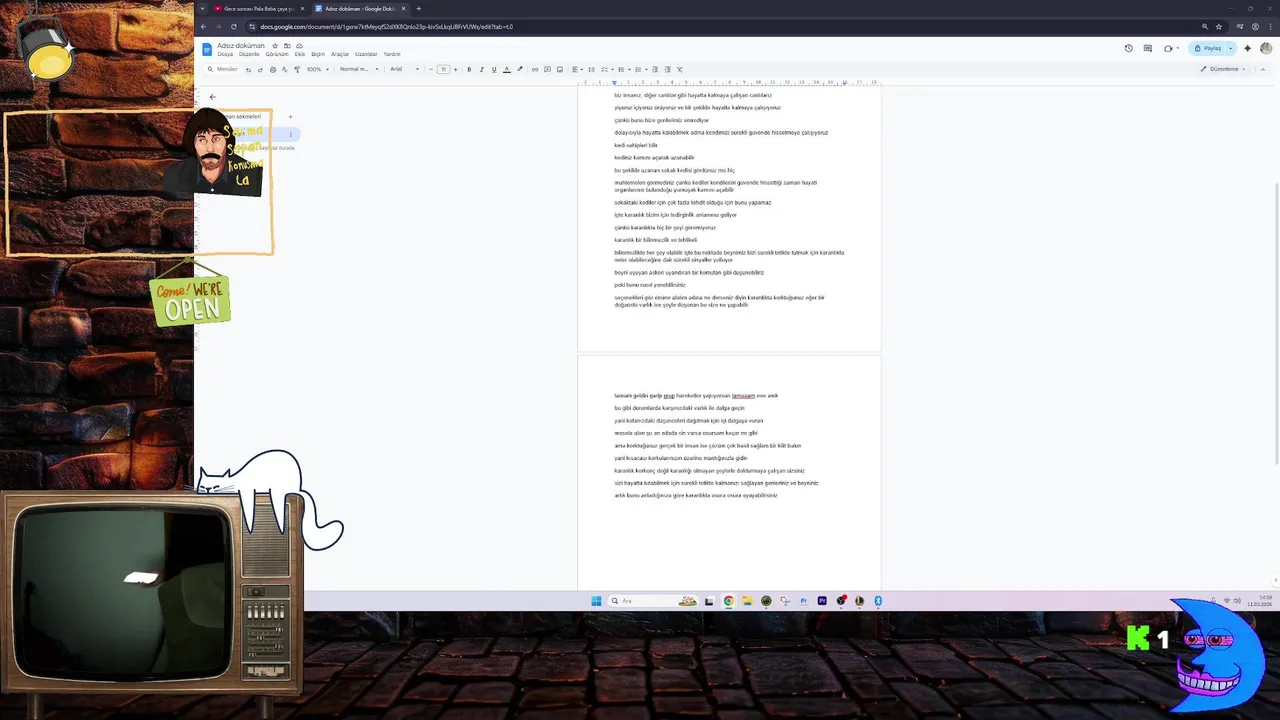The image size is (1280, 720).
Task: Click the clear formatting icon
Action: pyautogui.click(x=680, y=69)
